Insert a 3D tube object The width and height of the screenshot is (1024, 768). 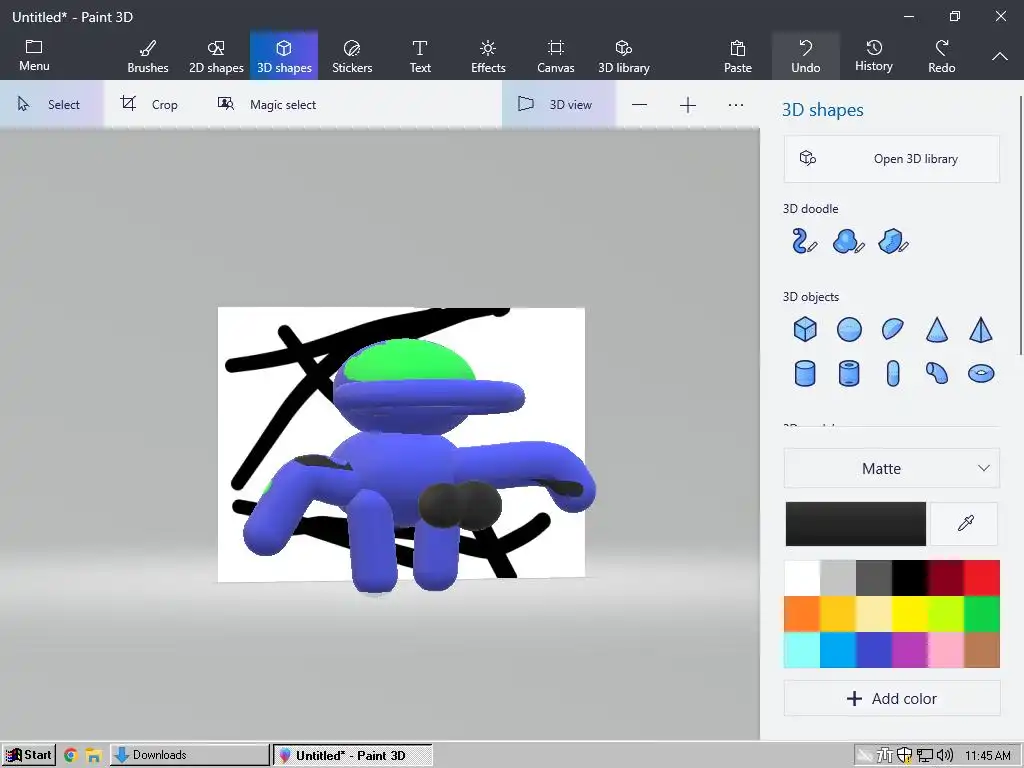pos(849,374)
